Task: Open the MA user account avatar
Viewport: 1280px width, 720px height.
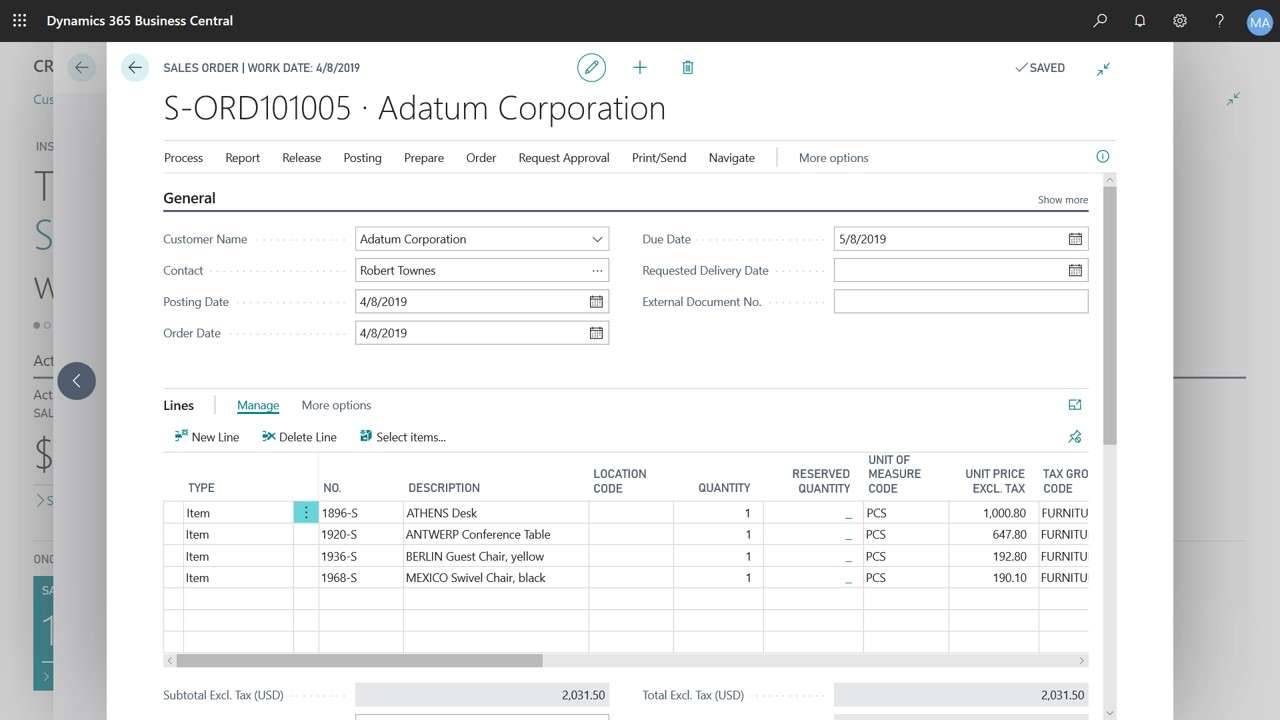Action: pyautogui.click(x=1259, y=21)
